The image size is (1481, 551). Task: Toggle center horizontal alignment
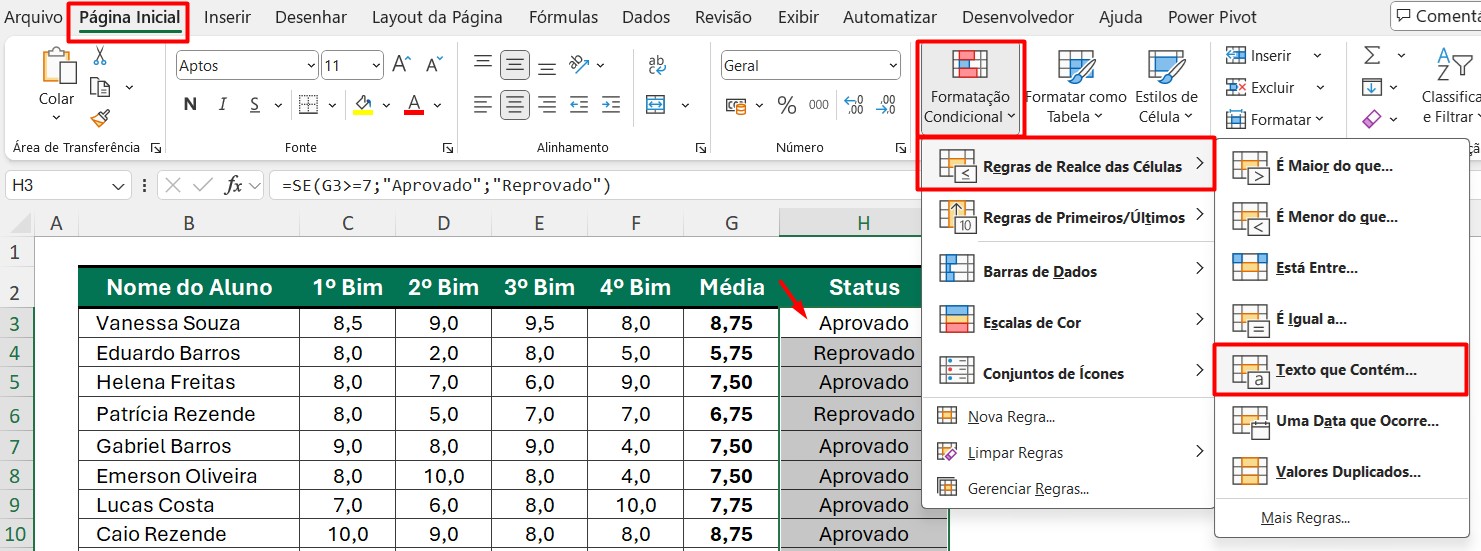point(515,104)
